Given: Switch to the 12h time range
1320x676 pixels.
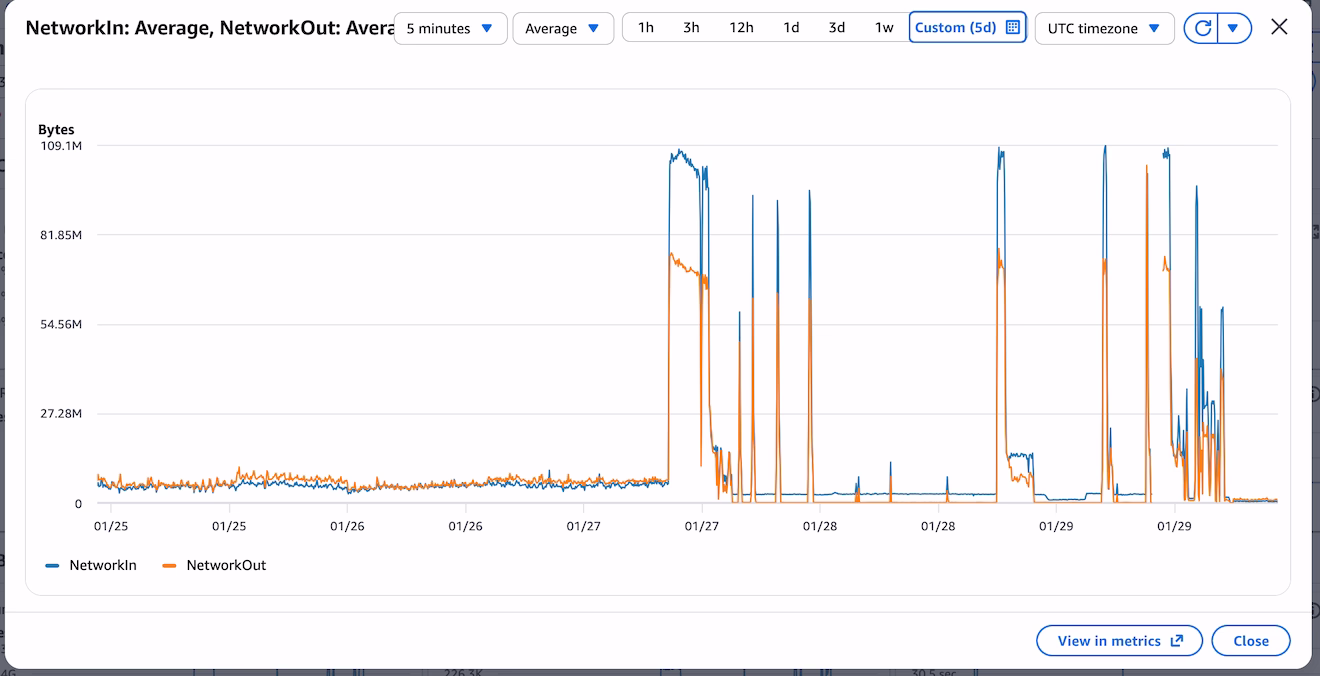Looking at the screenshot, I should (741, 27).
